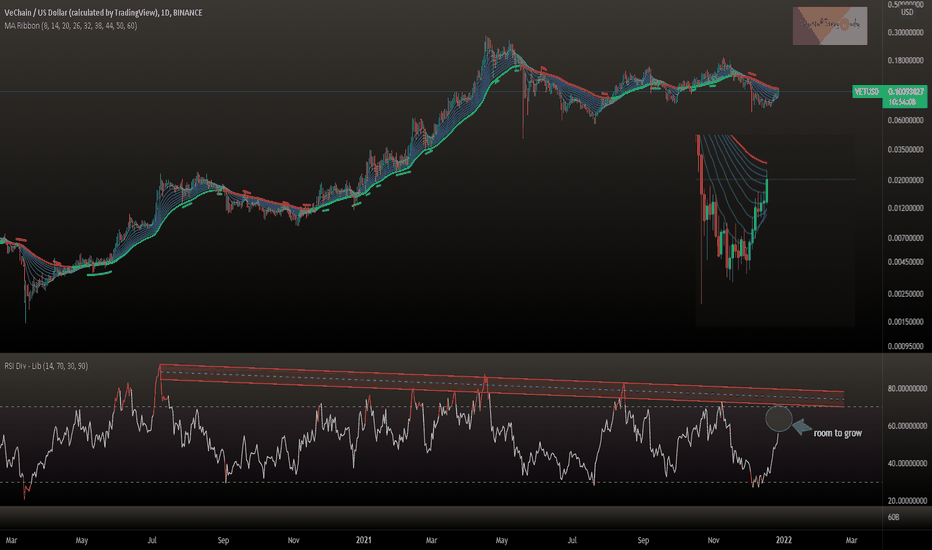Click the Mar label following 2021
932x550 pixels.
pyautogui.click(x=432, y=540)
